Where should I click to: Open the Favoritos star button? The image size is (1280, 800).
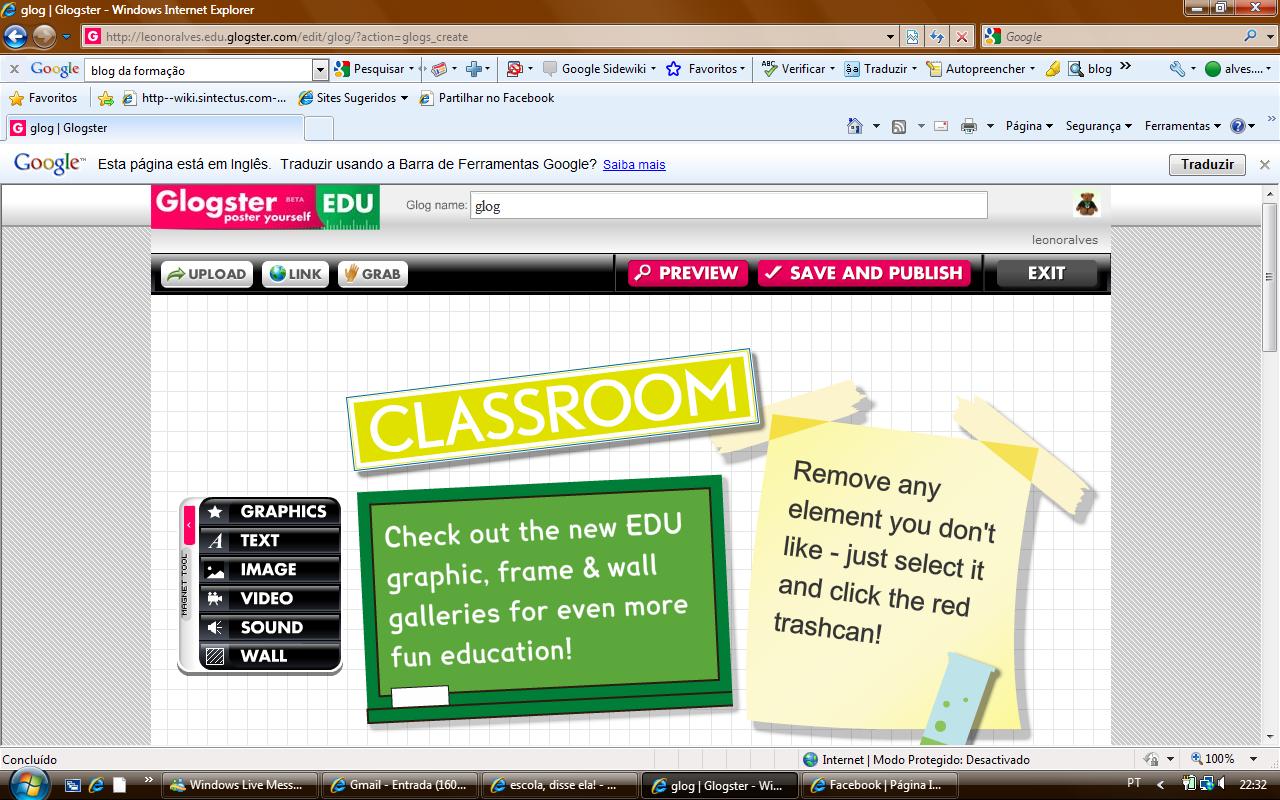(43, 98)
